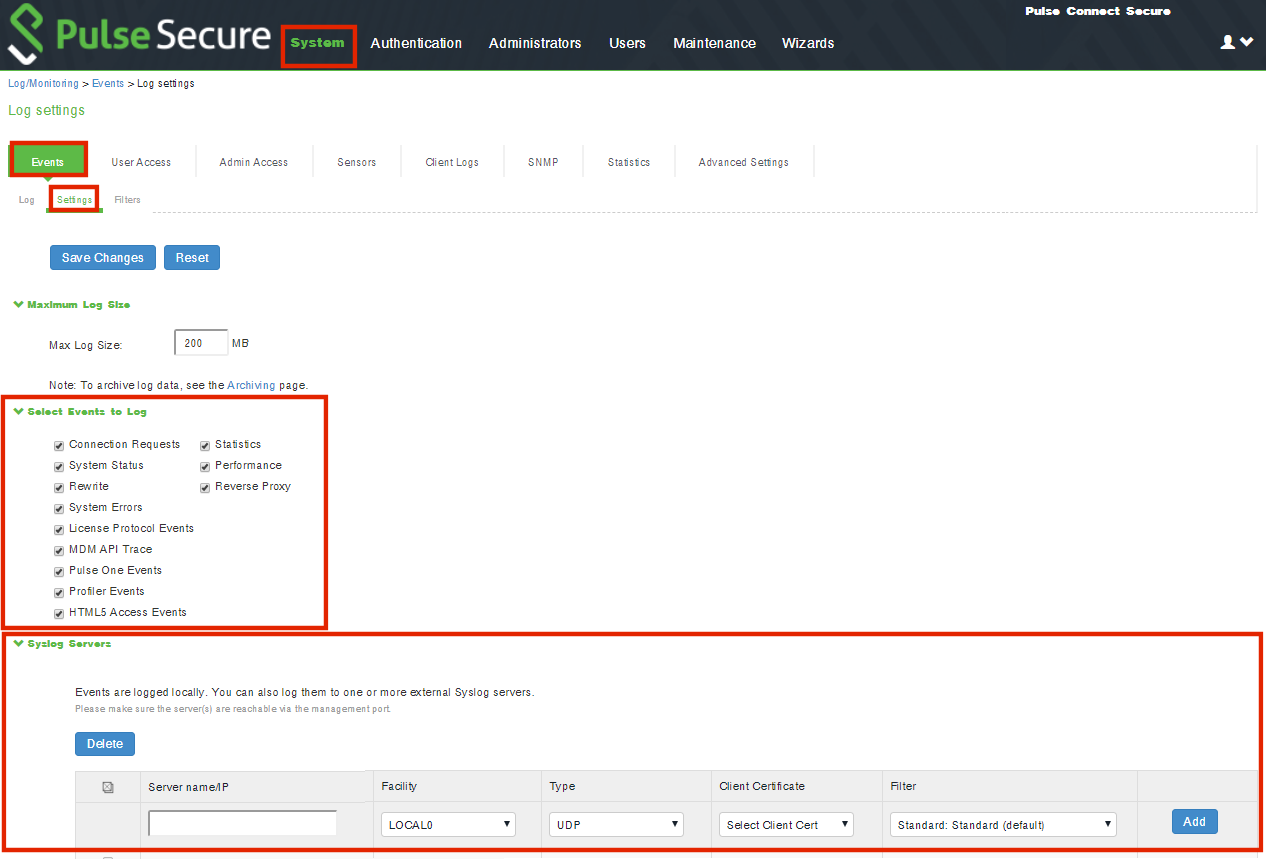
Task: Collapse the Select Events to Log section
Action: (x=80, y=411)
